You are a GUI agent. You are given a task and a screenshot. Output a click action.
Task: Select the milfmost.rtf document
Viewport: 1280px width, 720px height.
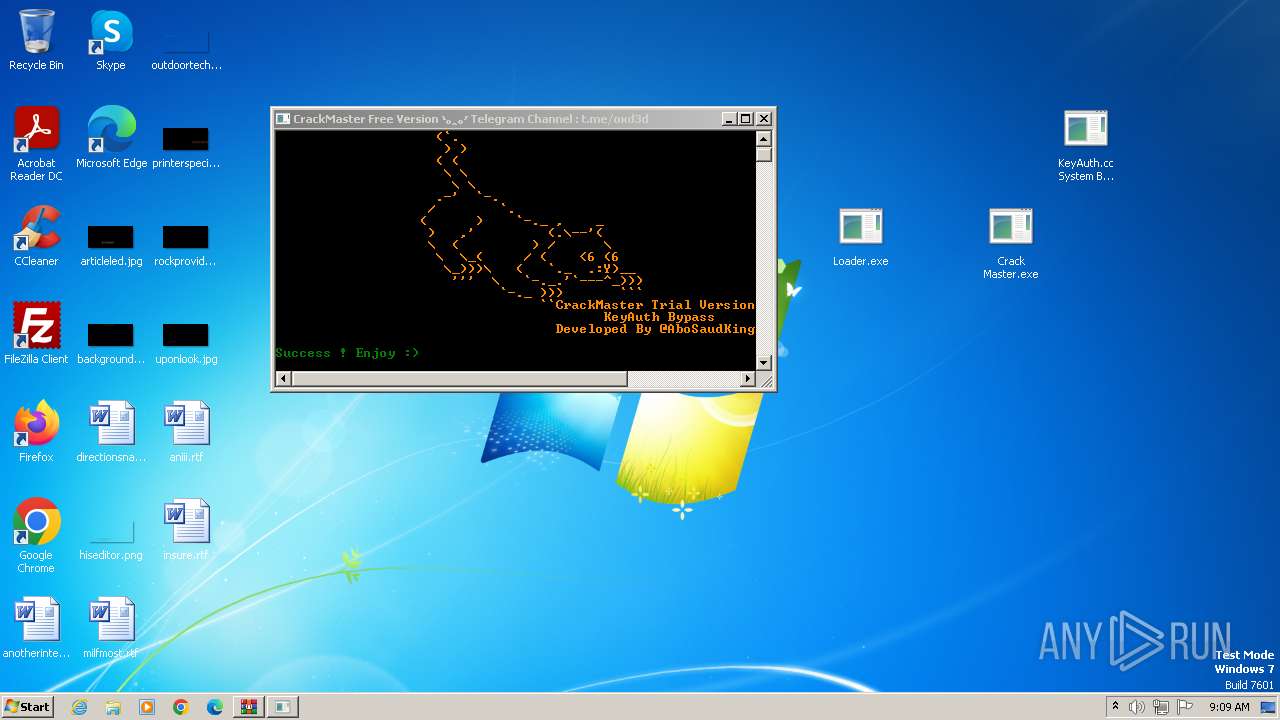pos(111,628)
